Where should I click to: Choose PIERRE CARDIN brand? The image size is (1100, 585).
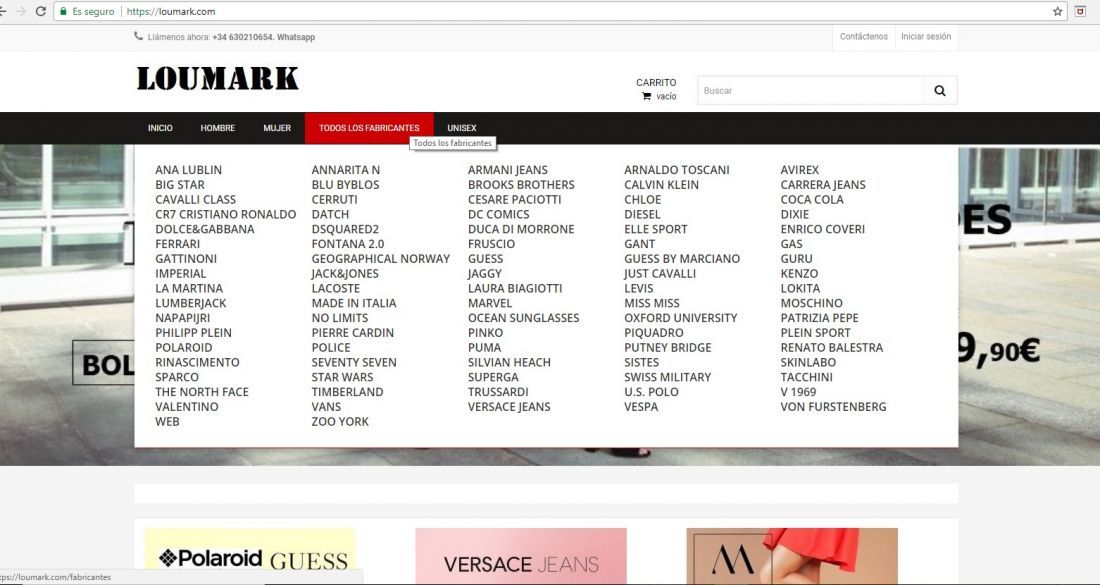[x=353, y=332]
